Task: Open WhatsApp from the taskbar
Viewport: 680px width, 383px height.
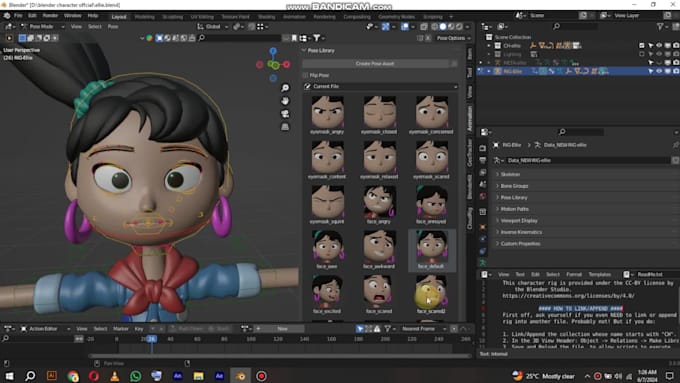Action: (135, 376)
